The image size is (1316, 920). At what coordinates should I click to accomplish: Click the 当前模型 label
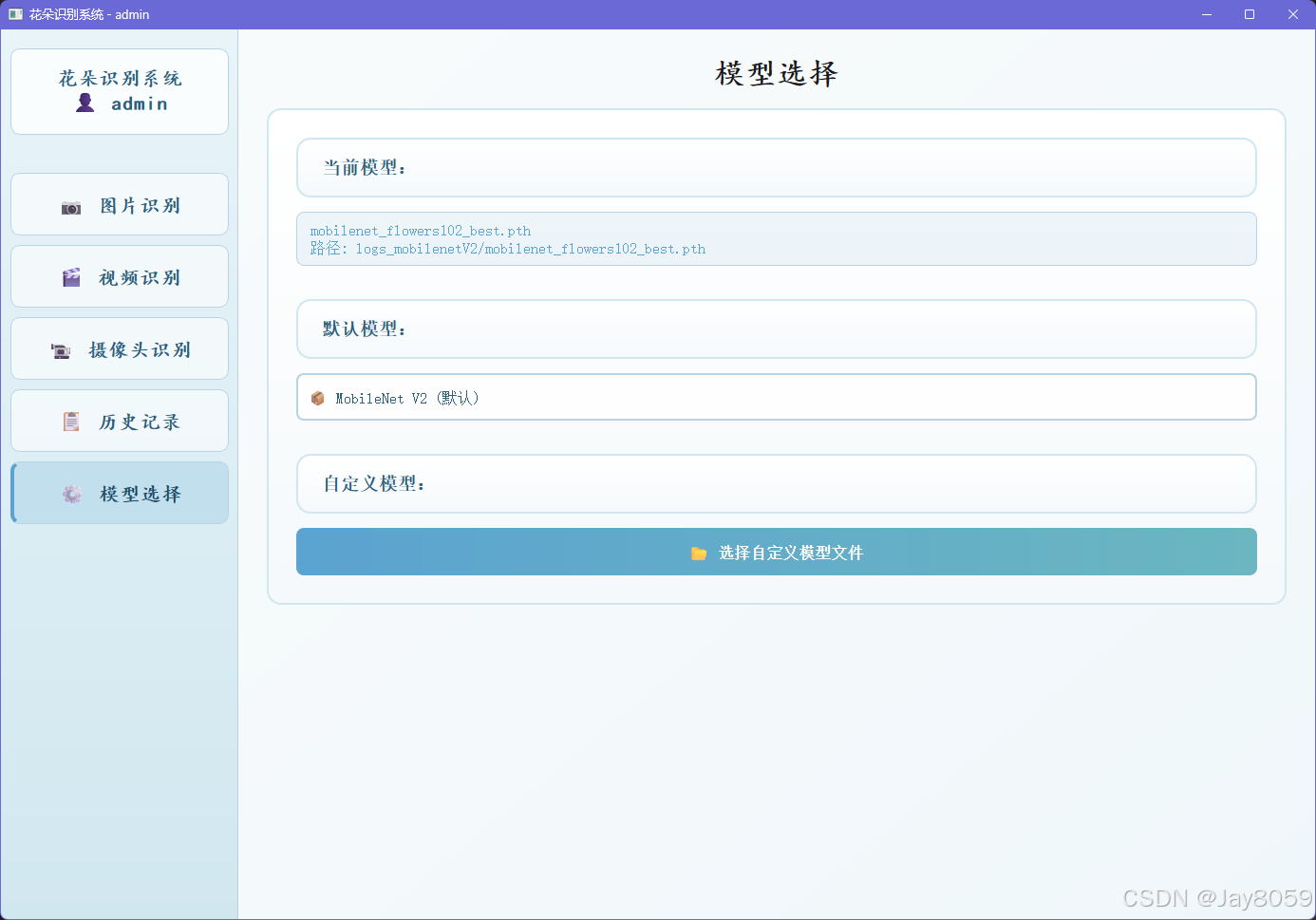(x=366, y=167)
